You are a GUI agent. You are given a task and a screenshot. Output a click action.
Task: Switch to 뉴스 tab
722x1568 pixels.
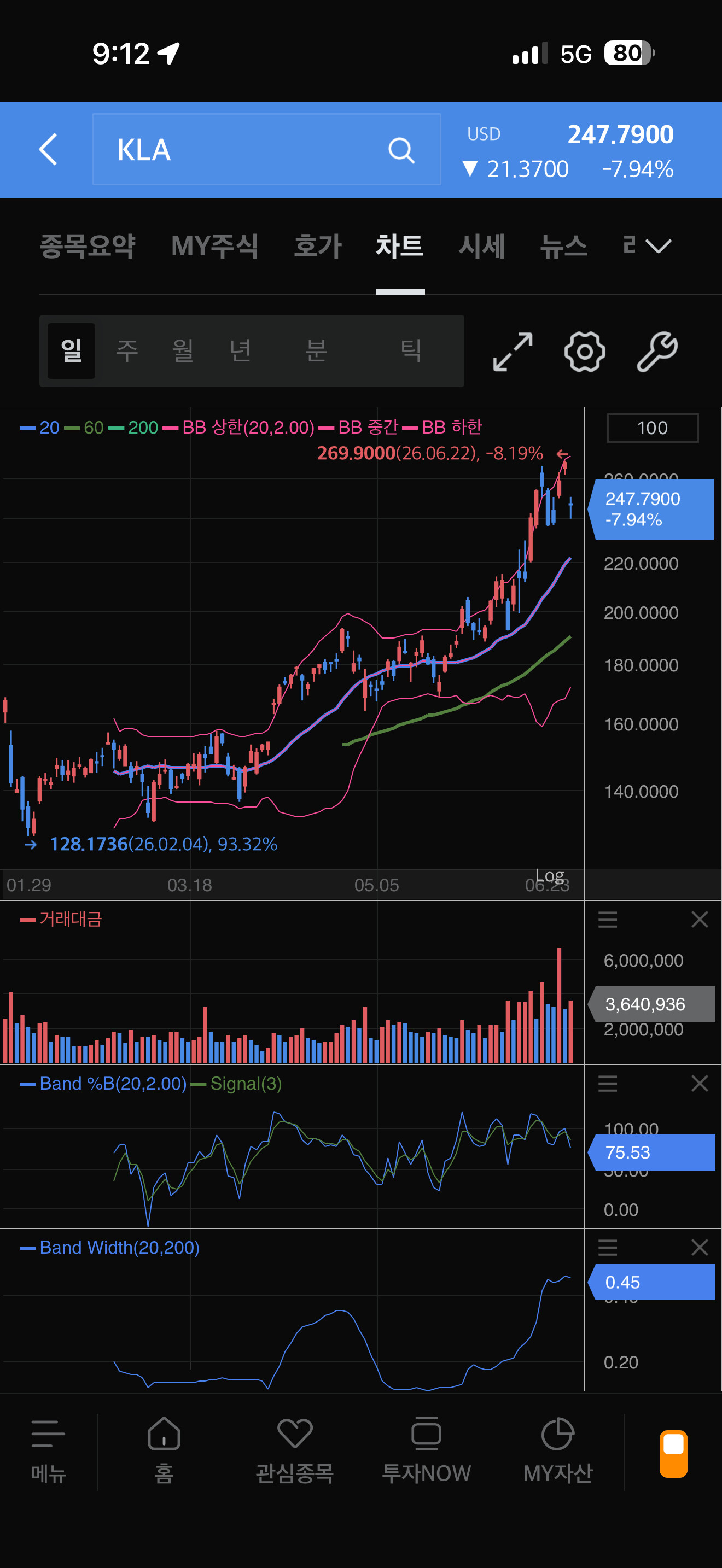[x=564, y=246]
